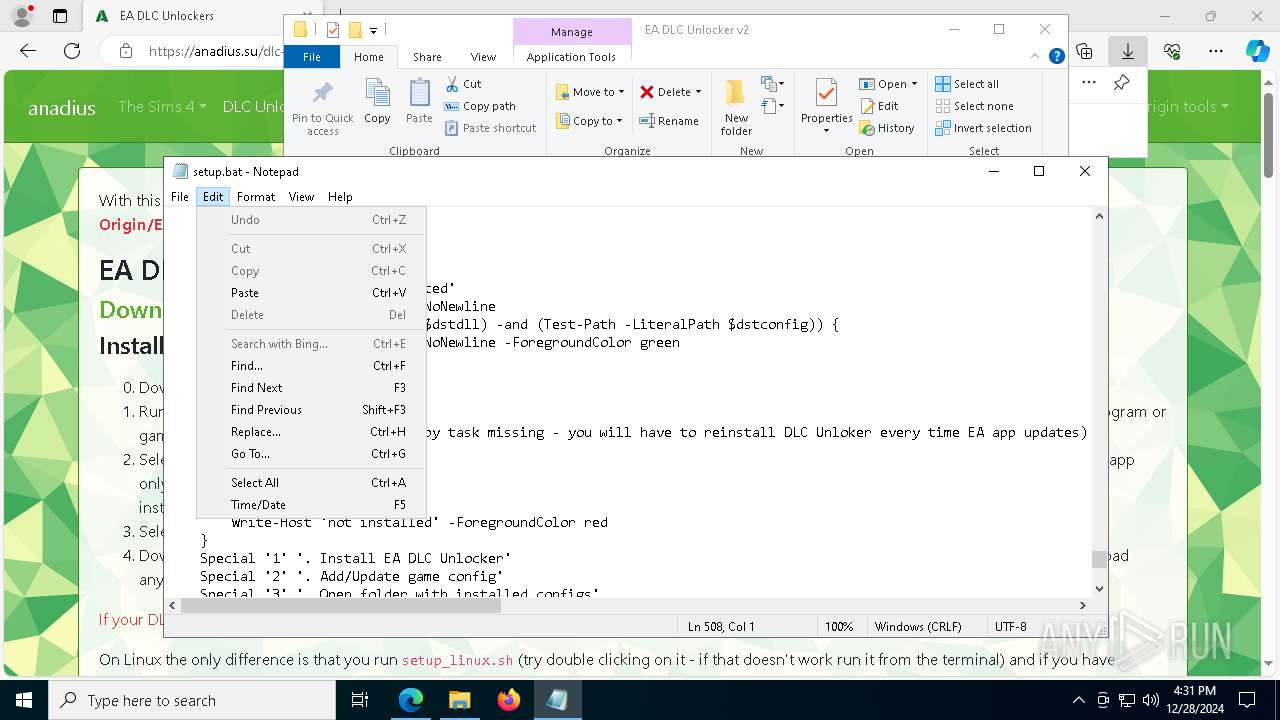Open Notepad Format menu
The width and height of the screenshot is (1280, 720).
tap(256, 197)
